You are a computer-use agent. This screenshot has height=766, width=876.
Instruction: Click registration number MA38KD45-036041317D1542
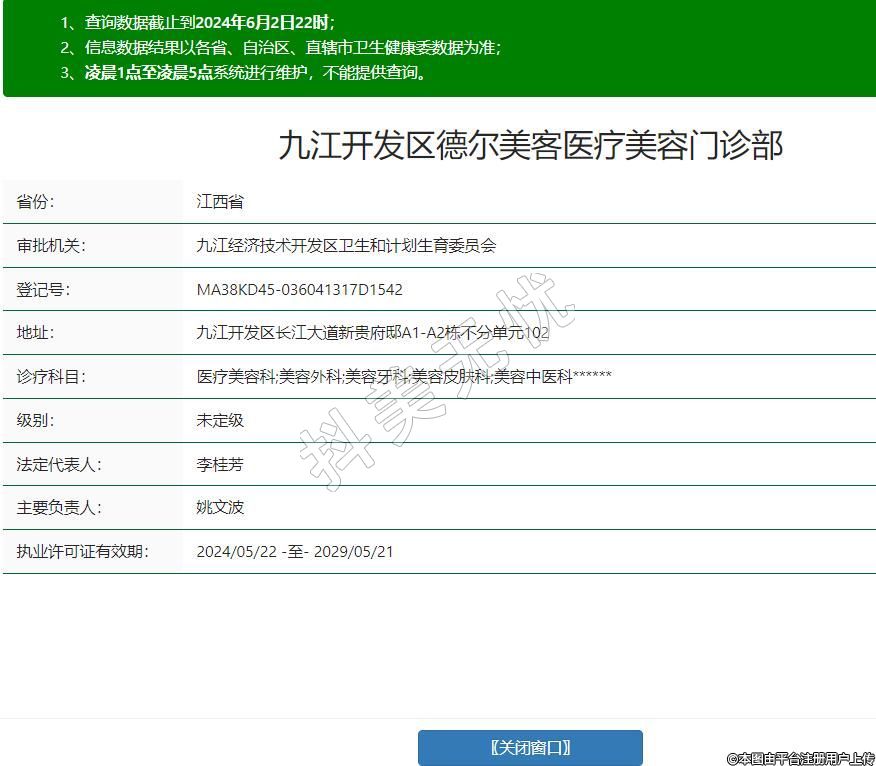[x=300, y=290]
